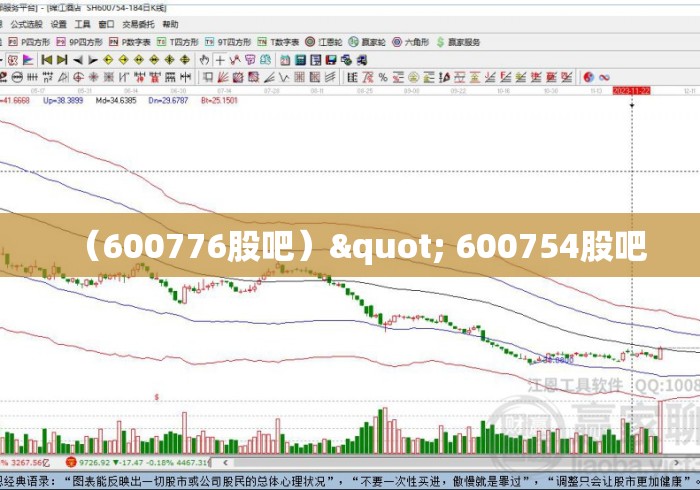The height and width of the screenshot is (490, 700).
Task: Click the Bt=25.1501 indicator value
Action: click(219, 100)
